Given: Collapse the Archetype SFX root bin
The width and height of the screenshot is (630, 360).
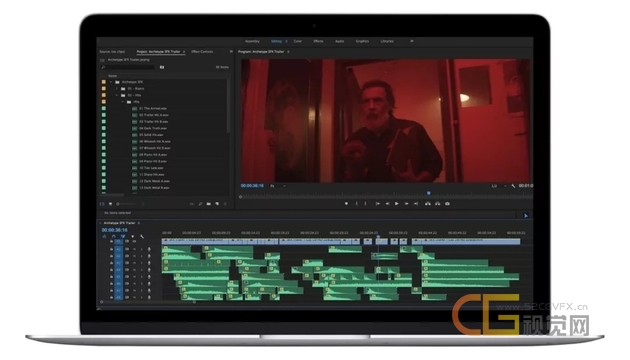Looking at the screenshot, I should (x=111, y=82).
